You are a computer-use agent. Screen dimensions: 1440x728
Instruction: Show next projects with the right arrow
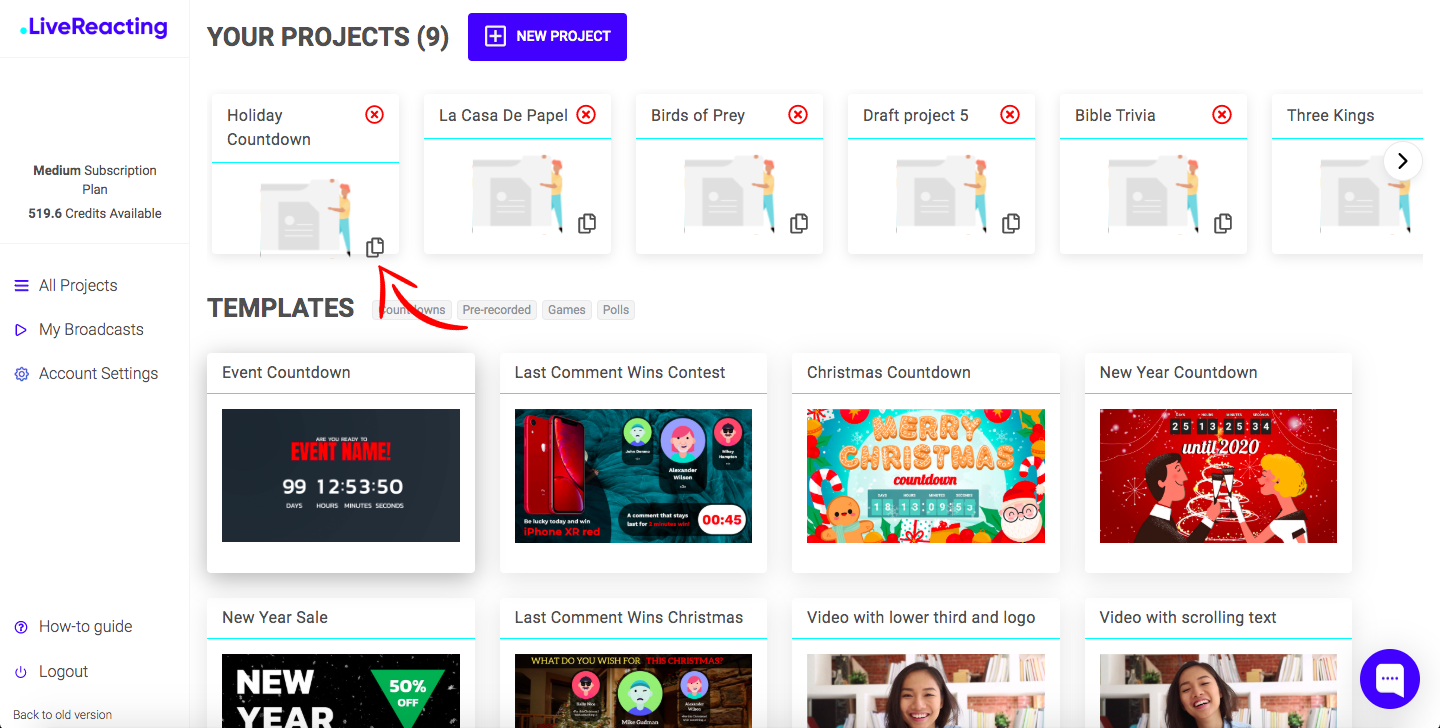coord(1403,160)
